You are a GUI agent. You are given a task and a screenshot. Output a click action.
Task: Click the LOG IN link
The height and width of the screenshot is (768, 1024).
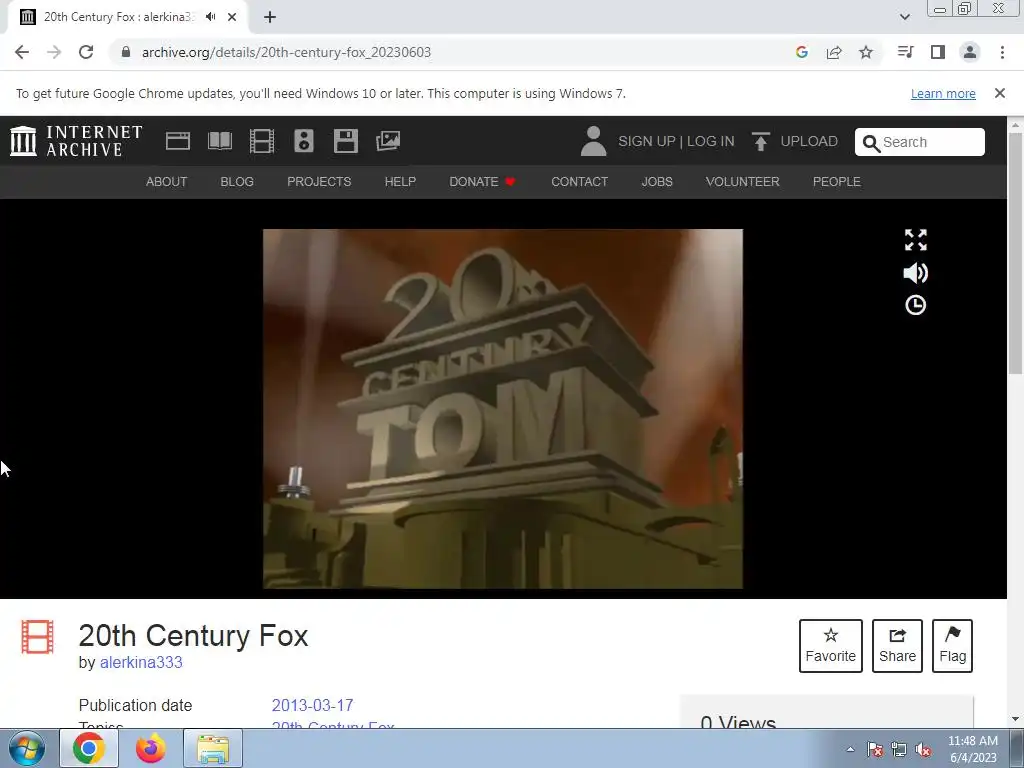(x=711, y=141)
